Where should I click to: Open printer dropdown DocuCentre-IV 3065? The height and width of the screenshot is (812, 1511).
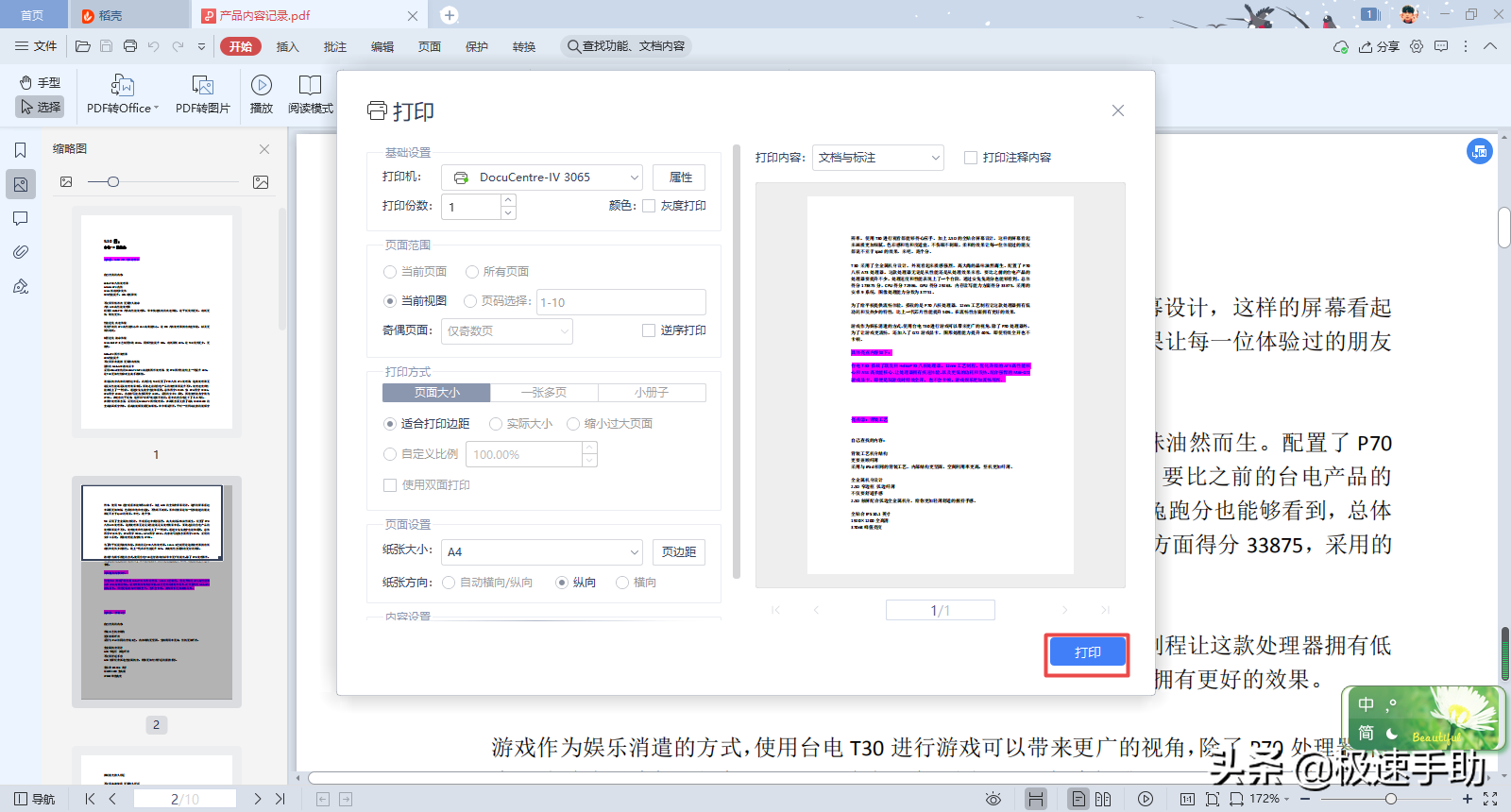542,178
